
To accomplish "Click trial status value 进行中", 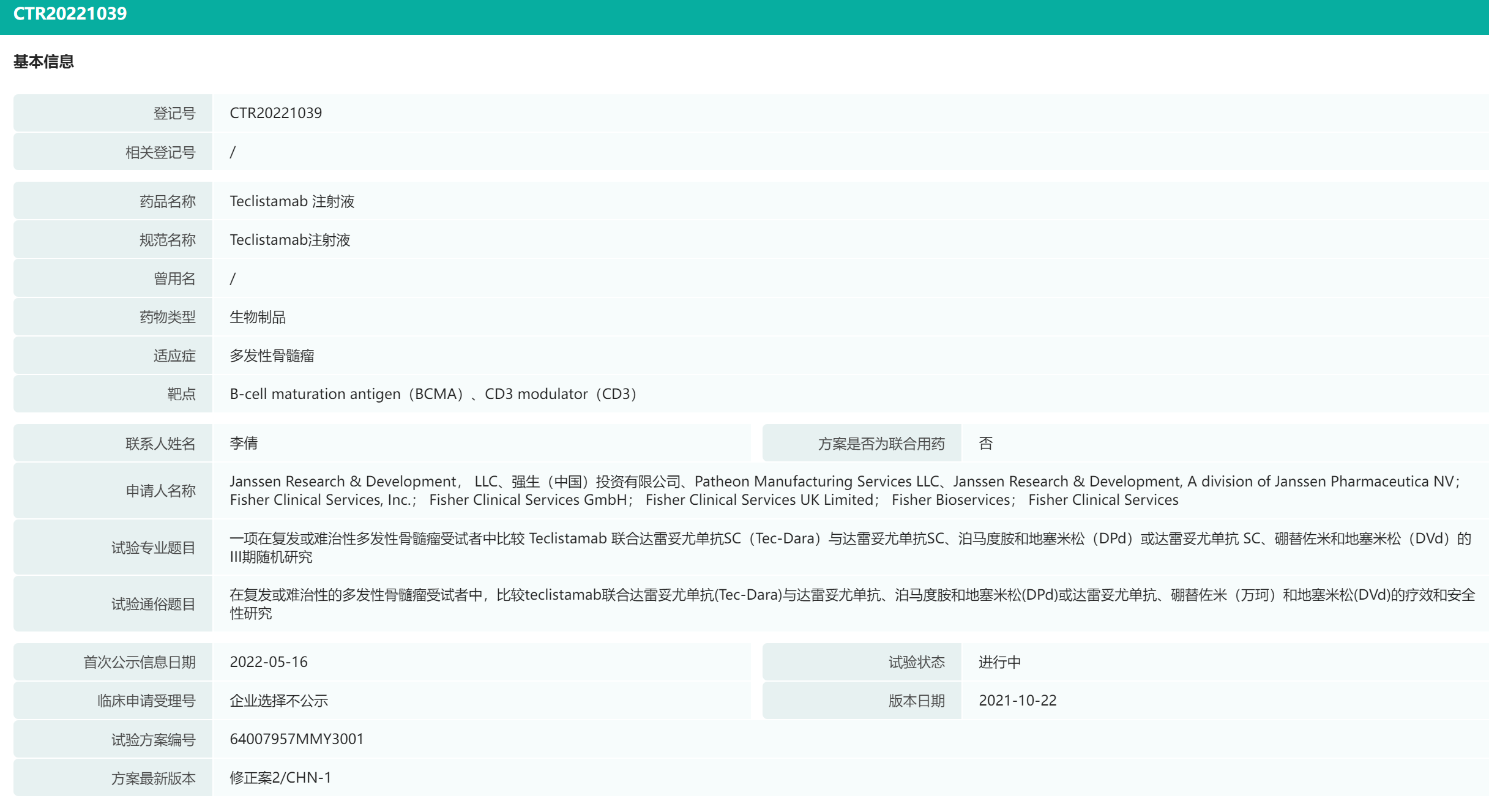I will (x=999, y=662).
